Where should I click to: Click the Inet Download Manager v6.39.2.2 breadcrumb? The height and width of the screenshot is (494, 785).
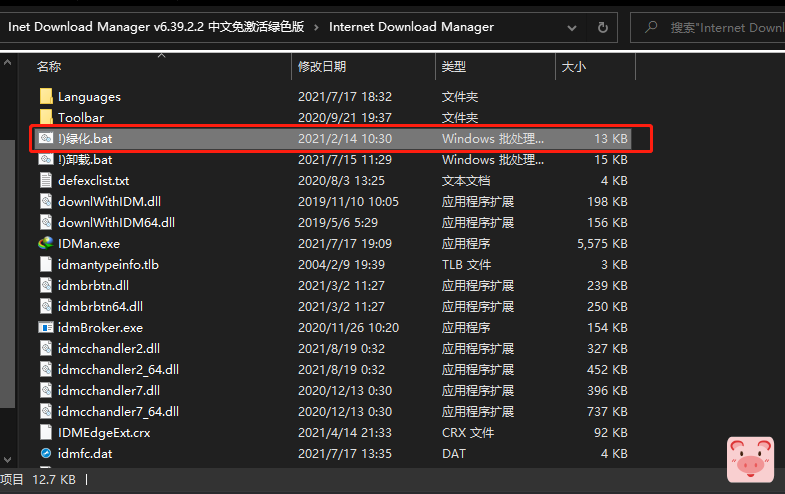pyautogui.click(x=156, y=27)
